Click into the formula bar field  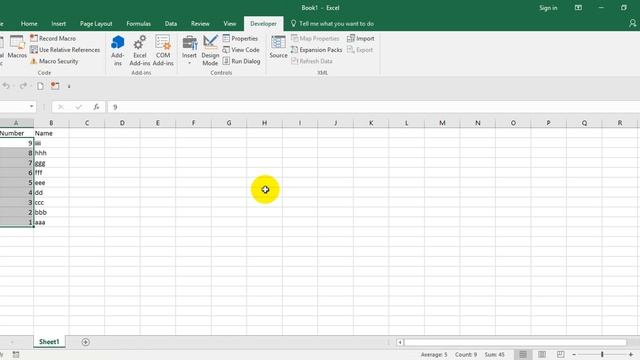373,107
